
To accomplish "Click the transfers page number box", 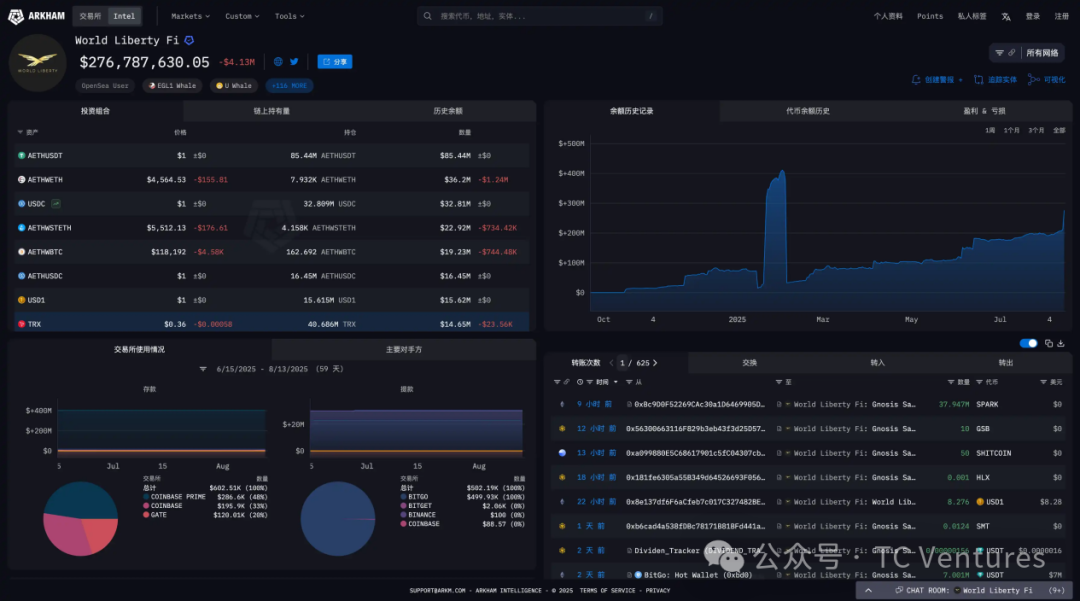I will pyautogui.click(x=622, y=363).
